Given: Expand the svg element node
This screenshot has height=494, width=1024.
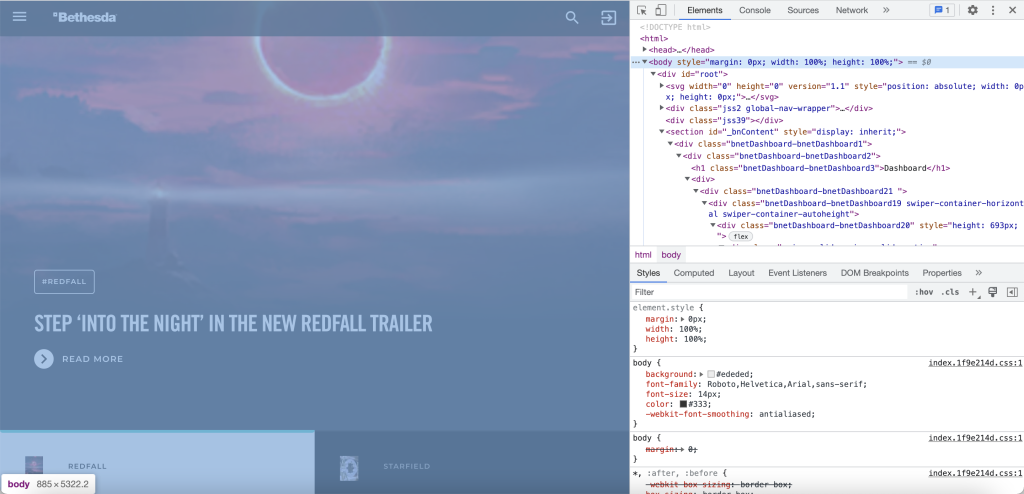Looking at the screenshot, I should [662, 86].
